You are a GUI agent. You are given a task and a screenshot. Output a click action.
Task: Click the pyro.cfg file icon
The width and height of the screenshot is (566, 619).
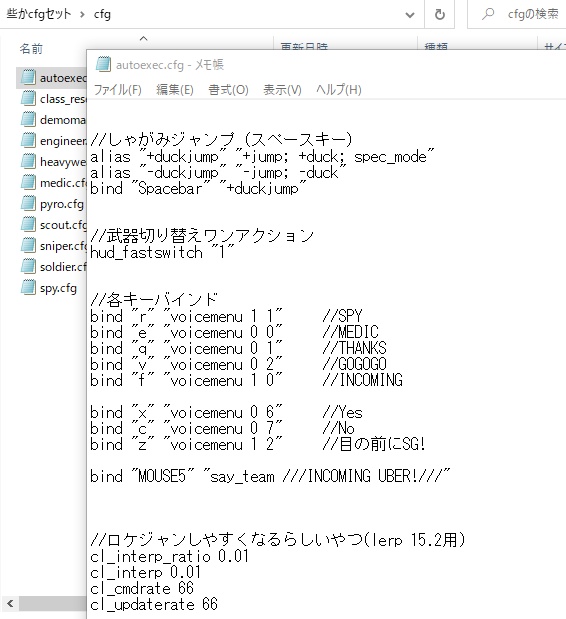click(x=28, y=204)
